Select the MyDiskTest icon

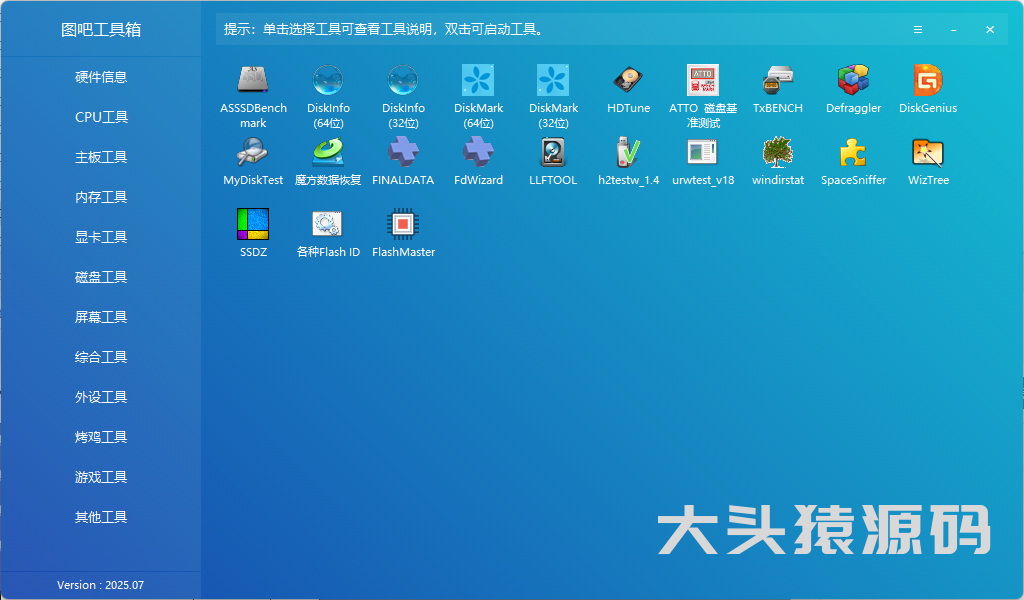point(253,152)
